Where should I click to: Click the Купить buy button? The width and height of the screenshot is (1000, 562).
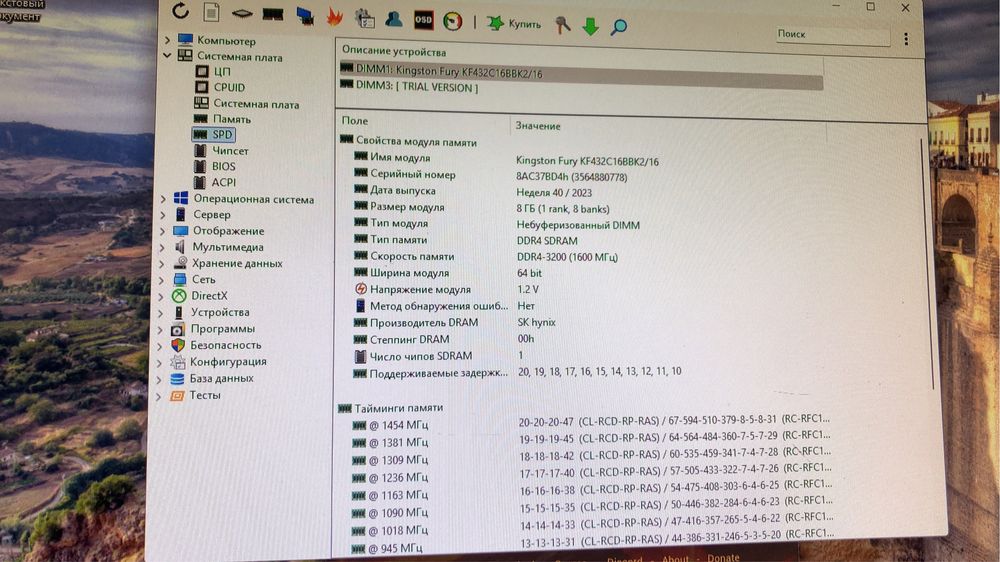(514, 24)
